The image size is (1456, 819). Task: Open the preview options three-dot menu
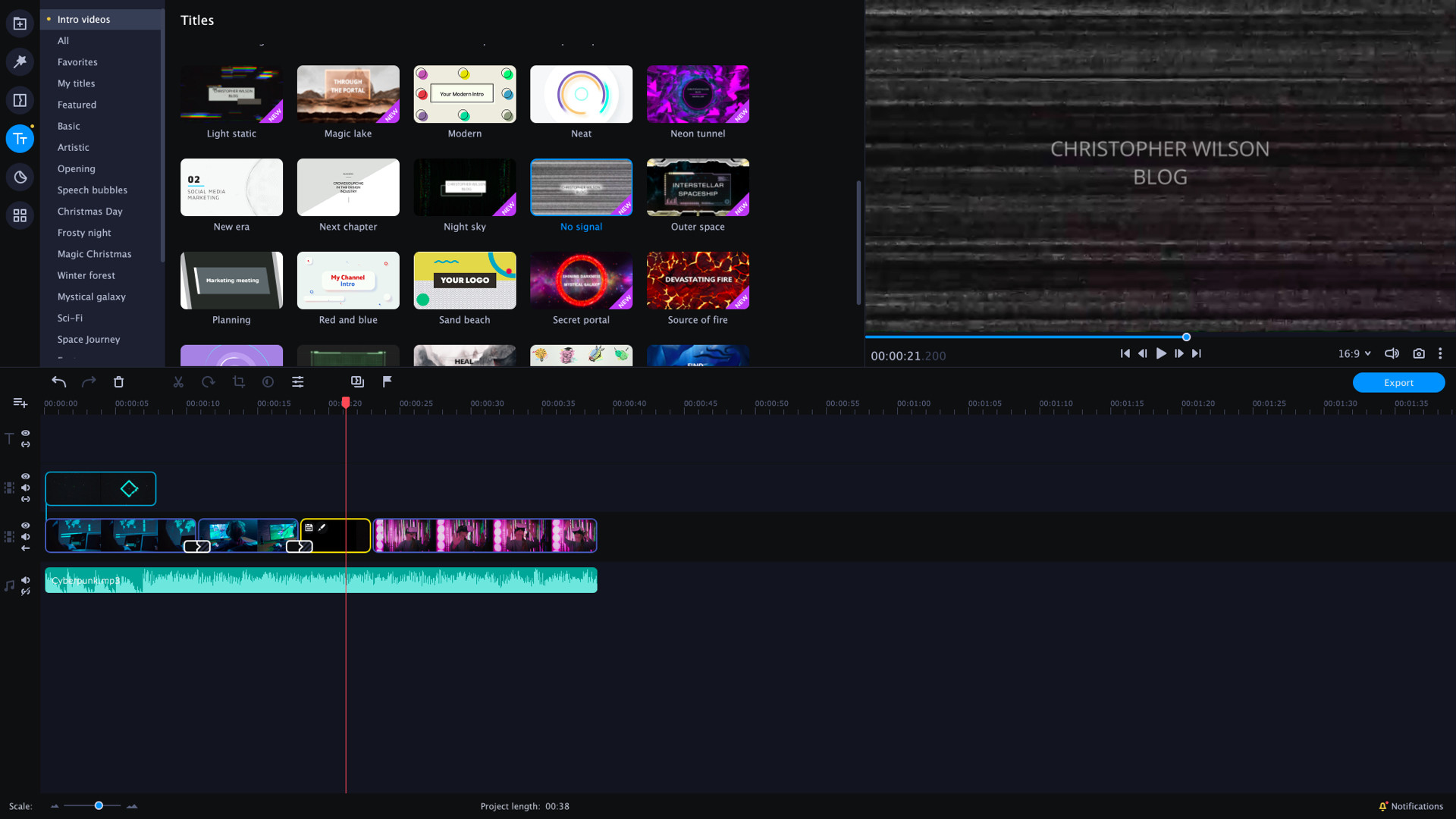(1440, 353)
